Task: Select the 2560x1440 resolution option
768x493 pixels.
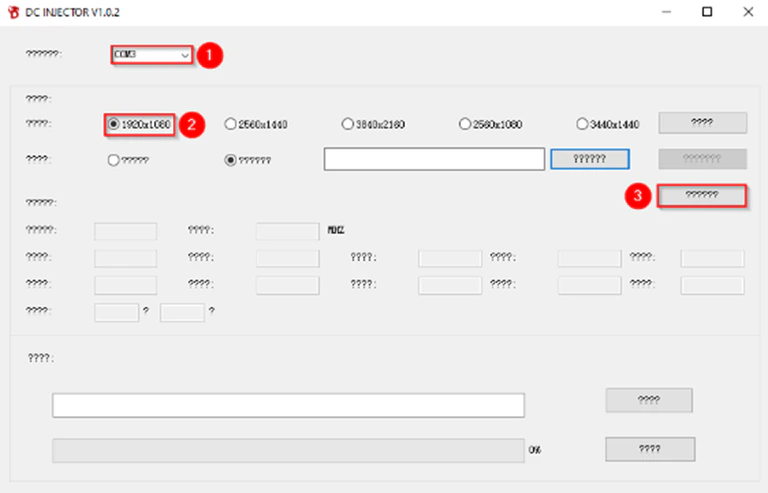Action: [x=256, y=124]
